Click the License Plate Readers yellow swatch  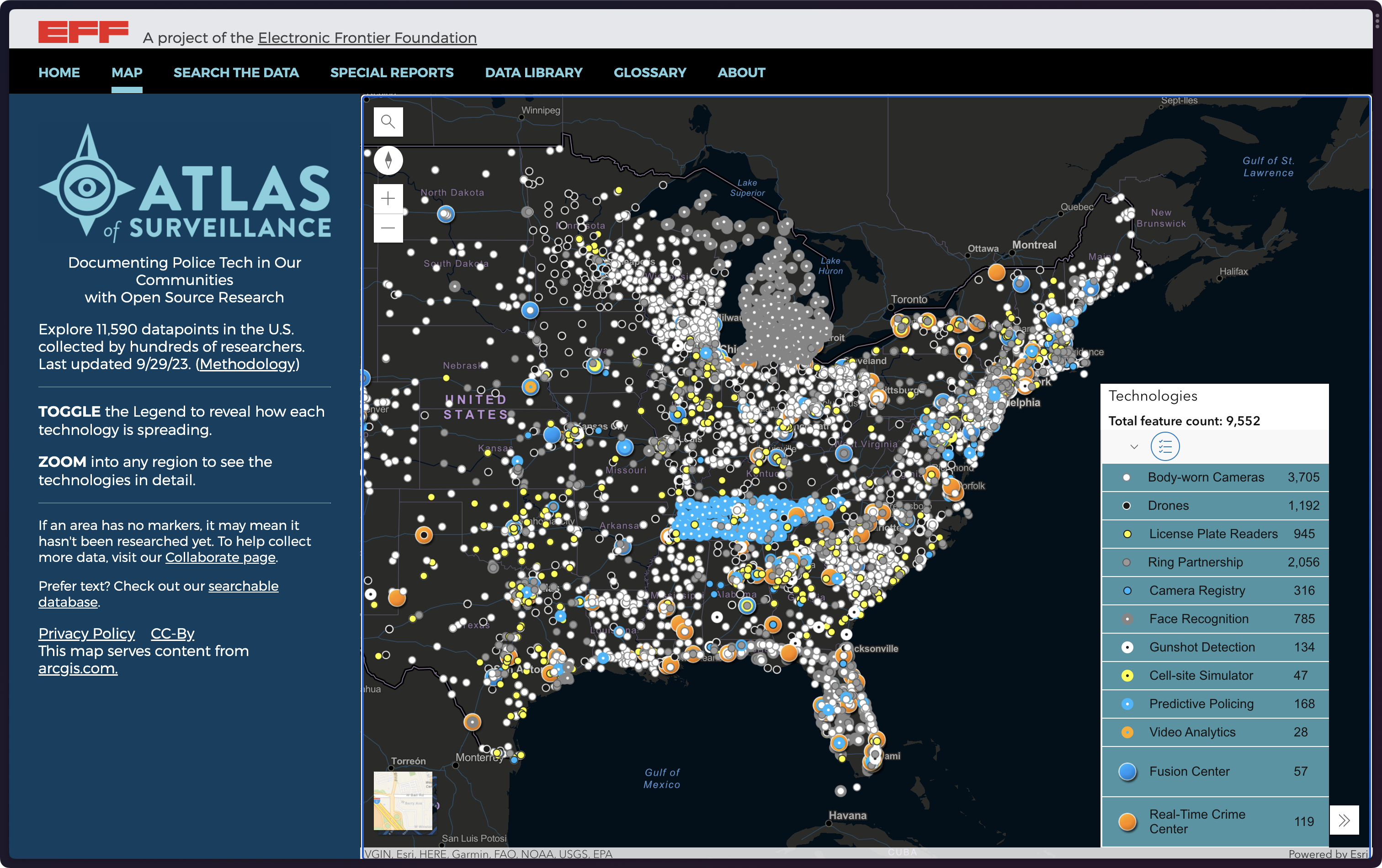[x=1127, y=534]
